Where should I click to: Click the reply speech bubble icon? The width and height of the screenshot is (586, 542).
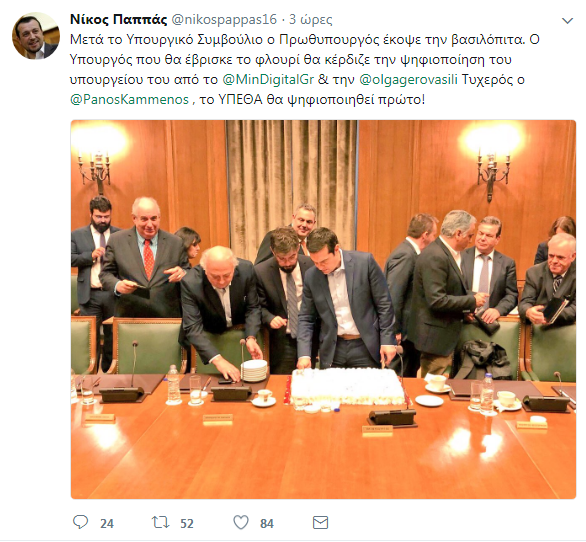click(x=80, y=522)
